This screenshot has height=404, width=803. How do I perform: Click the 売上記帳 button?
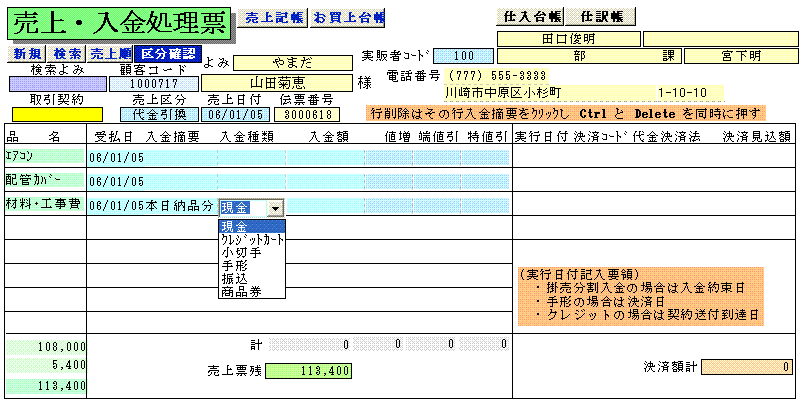tap(272, 17)
